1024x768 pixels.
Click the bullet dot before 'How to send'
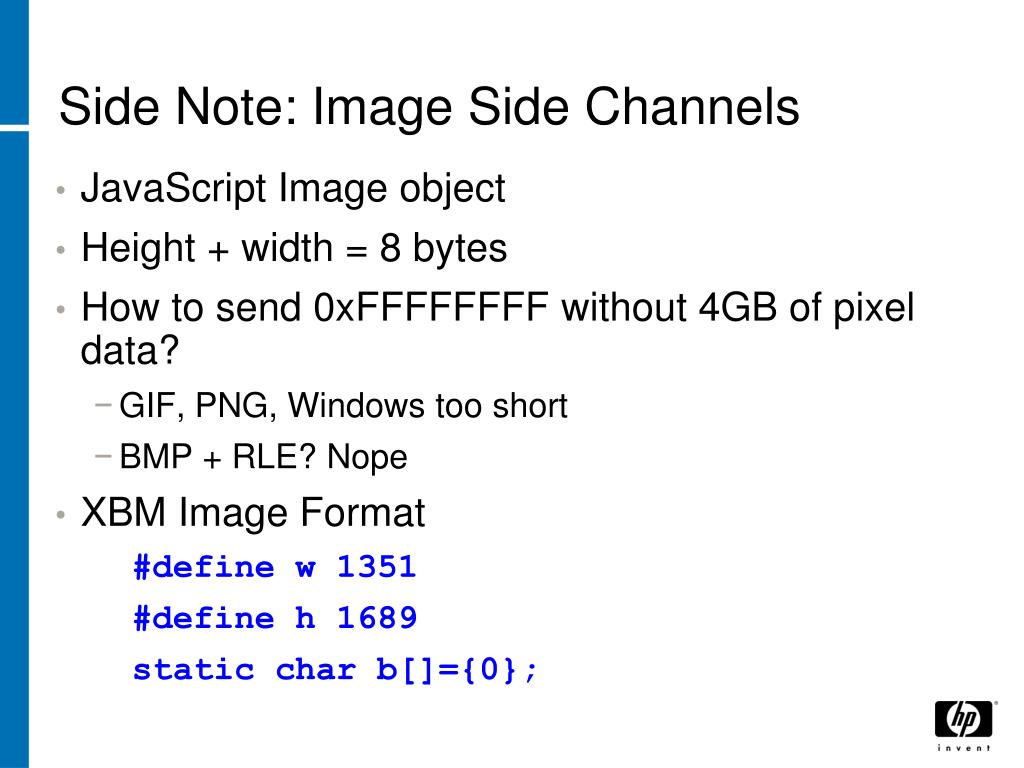click(x=61, y=309)
